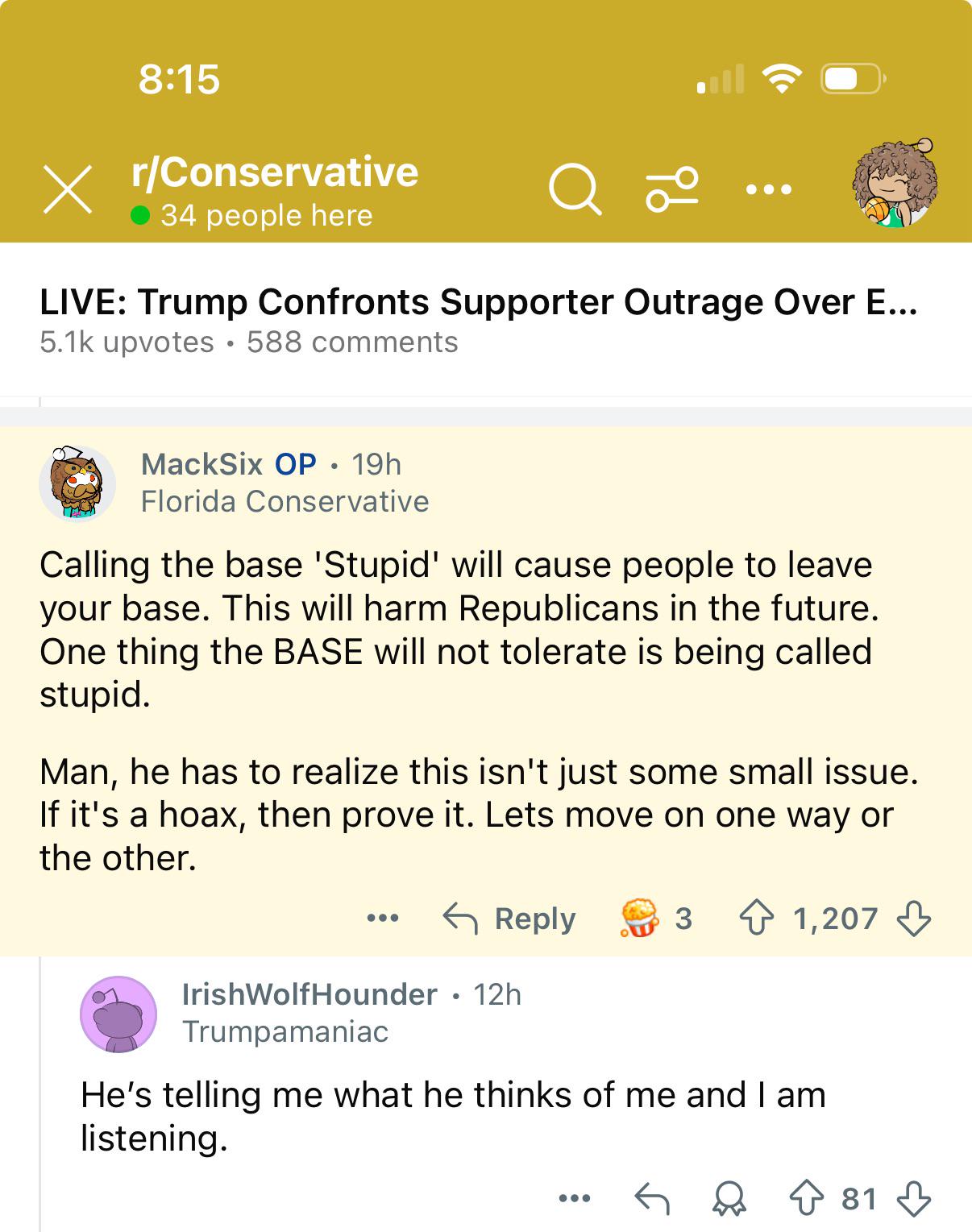Open MackSix's owl avatar
Image resolution: width=972 pixels, height=1232 pixels.
pyautogui.click(x=77, y=483)
